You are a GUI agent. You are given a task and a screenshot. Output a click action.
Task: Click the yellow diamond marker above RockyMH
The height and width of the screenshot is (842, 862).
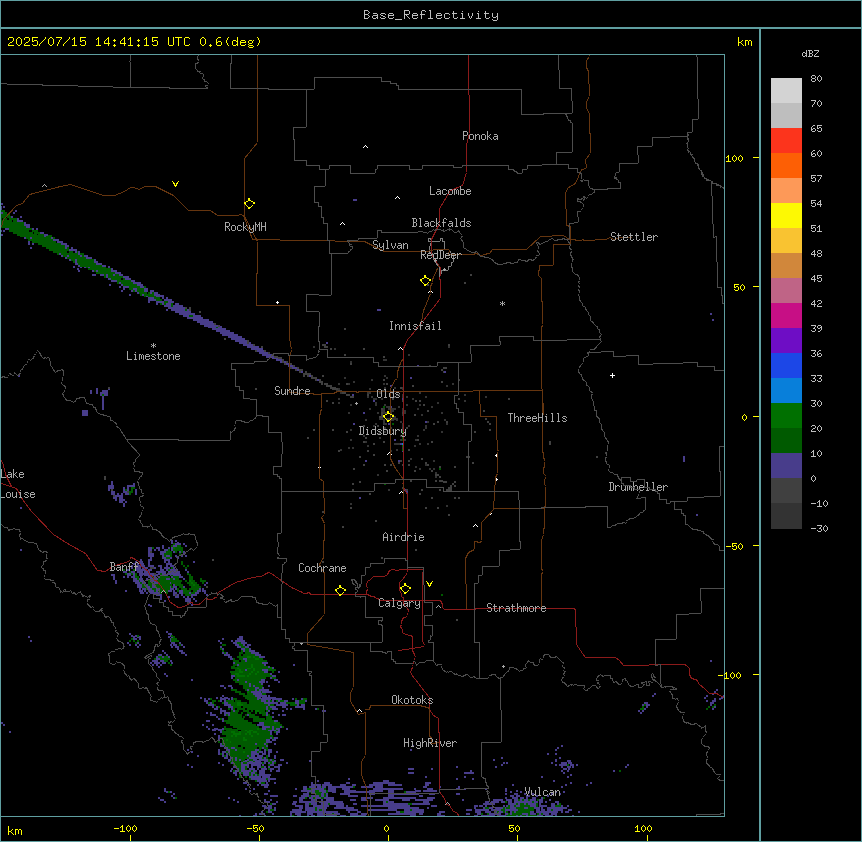250,204
